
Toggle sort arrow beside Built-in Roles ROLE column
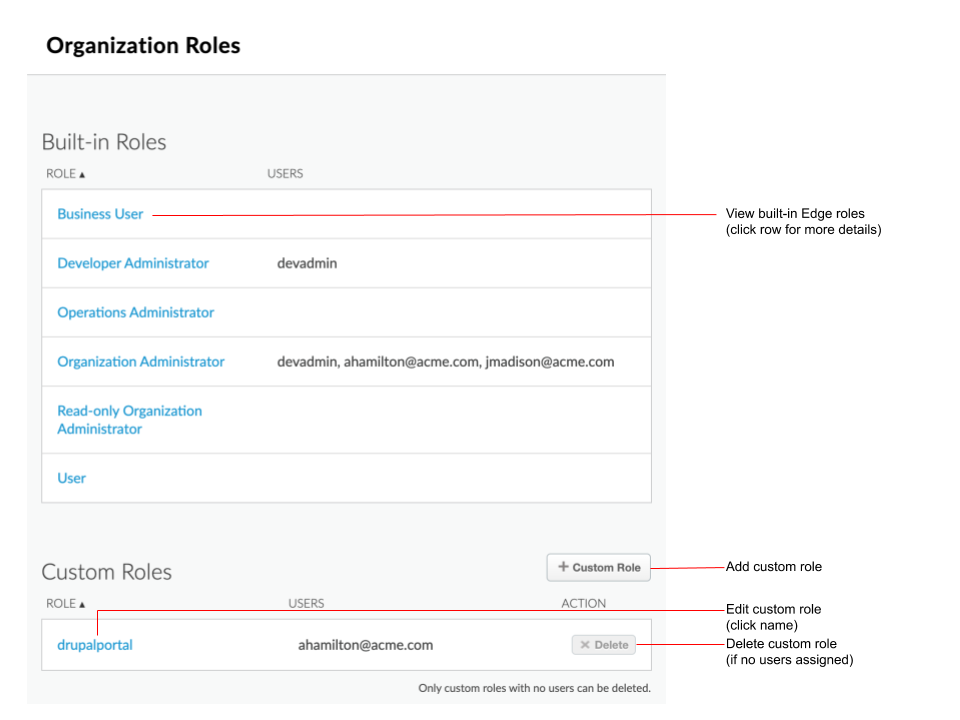pyautogui.click(x=82, y=175)
